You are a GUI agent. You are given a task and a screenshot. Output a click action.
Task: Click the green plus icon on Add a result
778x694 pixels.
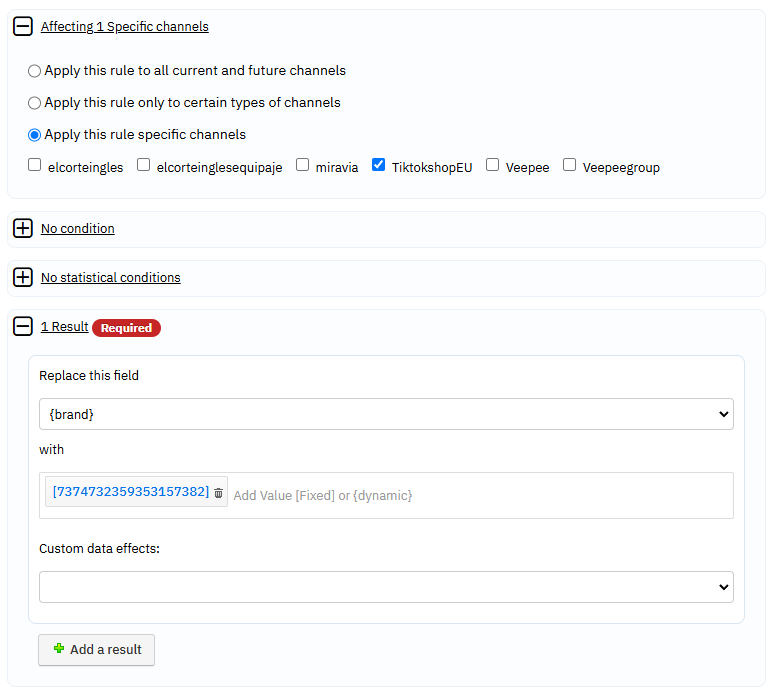(x=59, y=648)
